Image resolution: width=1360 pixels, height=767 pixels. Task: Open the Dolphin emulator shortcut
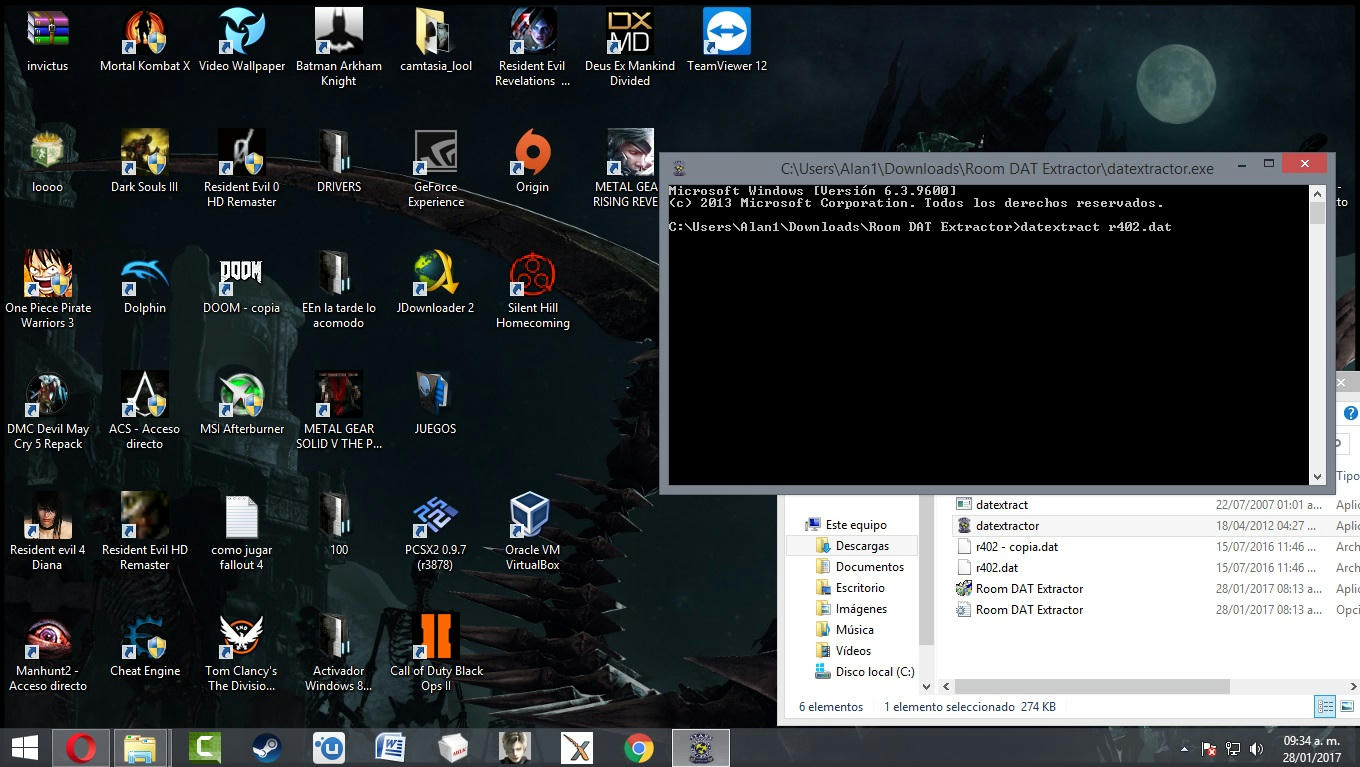click(145, 283)
